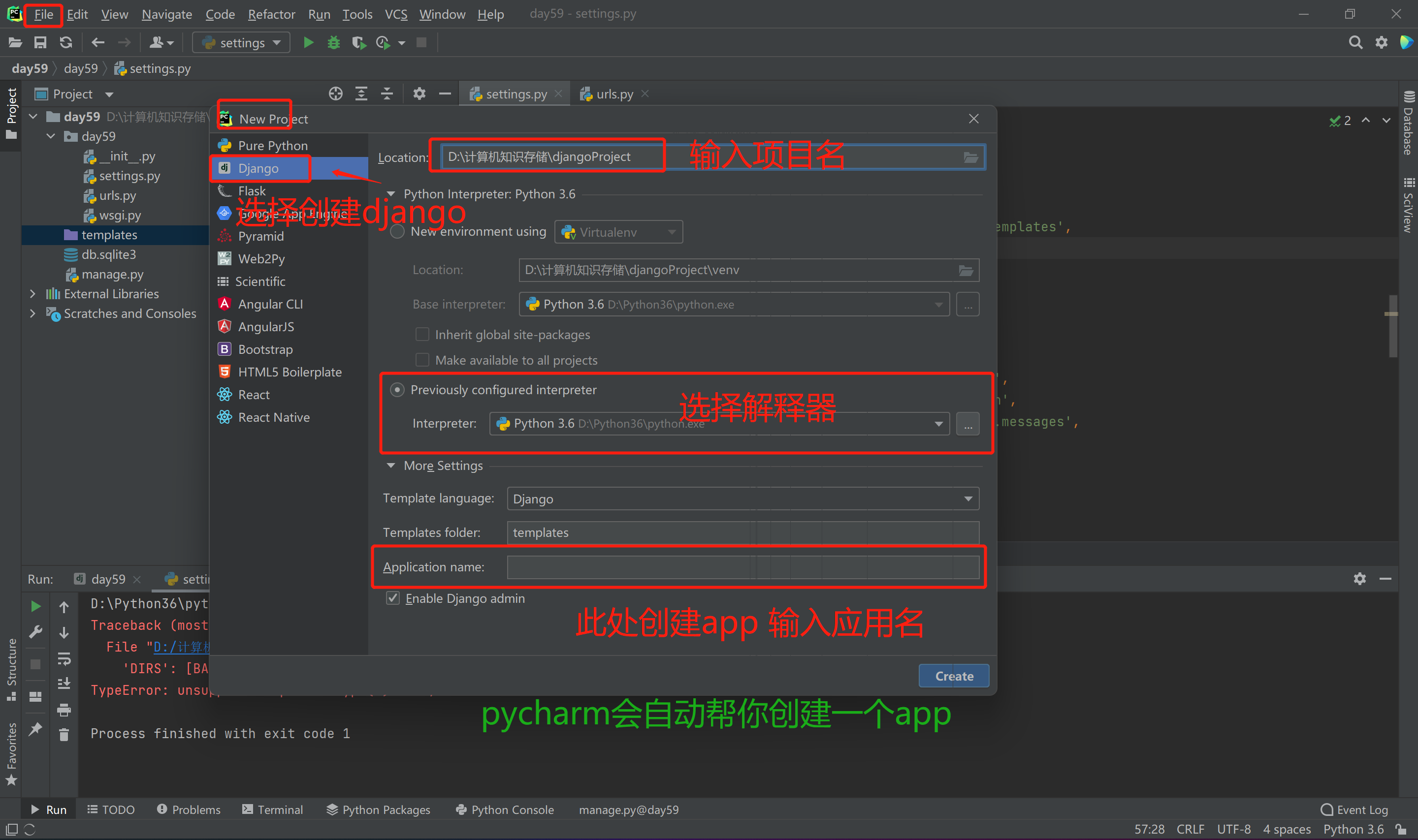Select Django project type
The width and height of the screenshot is (1418, 840).
point(289,168)
